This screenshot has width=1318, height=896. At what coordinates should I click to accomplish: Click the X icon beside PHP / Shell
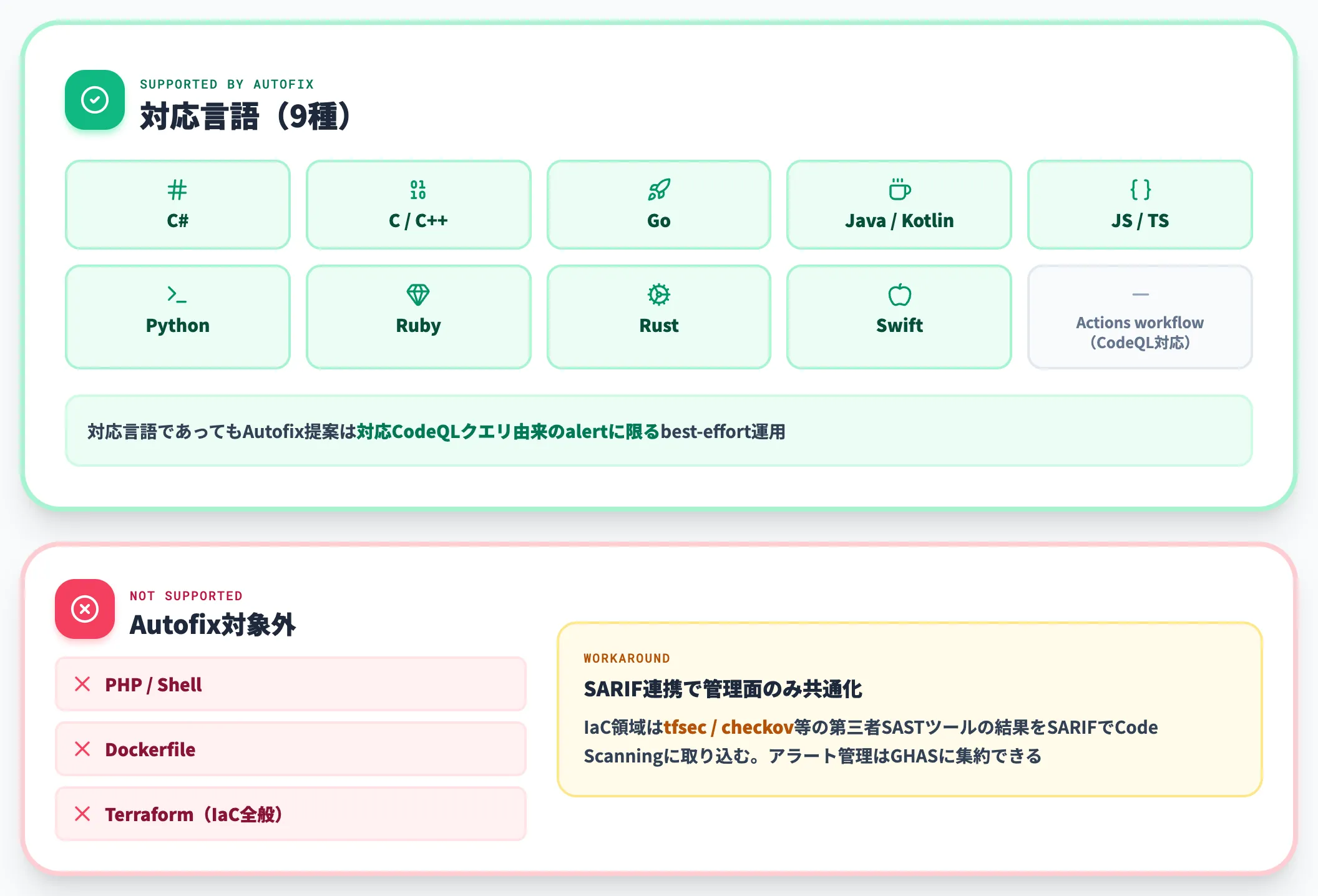pyautogui.click(x=82, y=684)
